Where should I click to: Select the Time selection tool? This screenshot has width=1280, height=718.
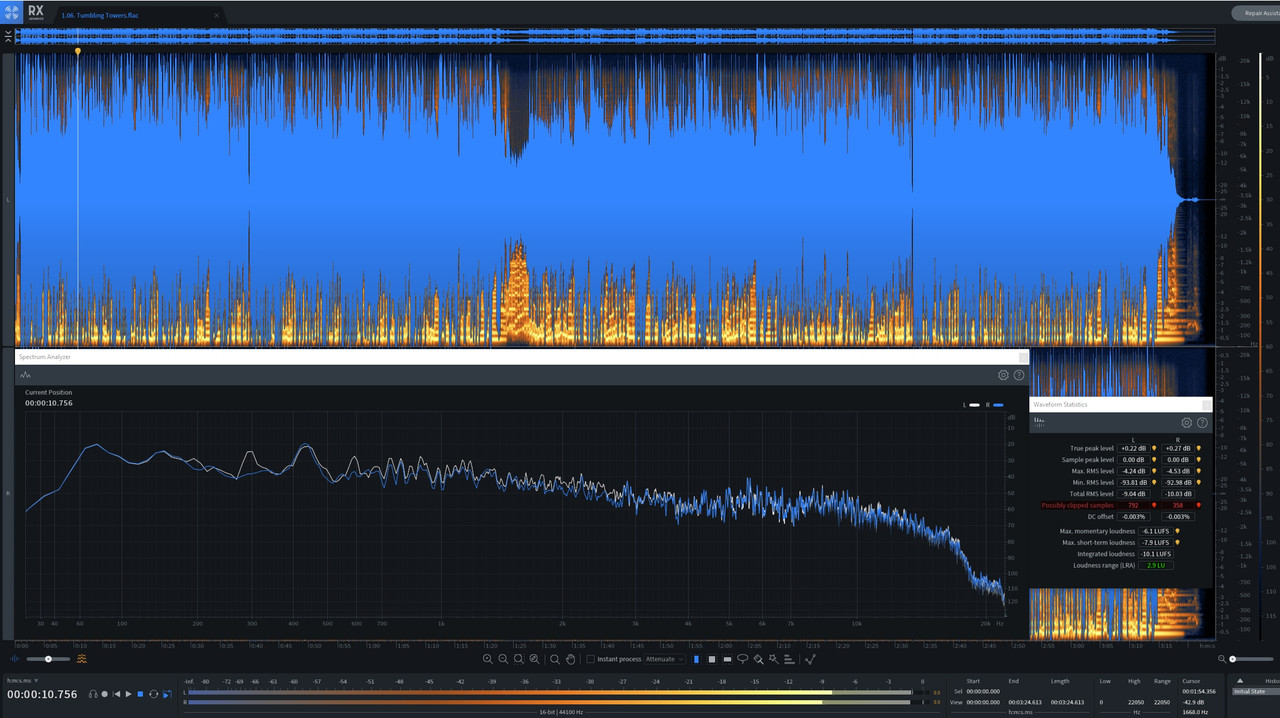pyautogui.click(x=696, y=659)
